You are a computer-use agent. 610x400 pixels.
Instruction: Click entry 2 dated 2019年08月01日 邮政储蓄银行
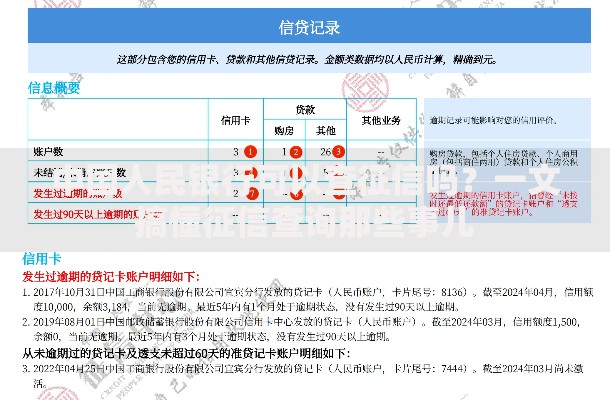pyautogui.click(x=301, y=329)
